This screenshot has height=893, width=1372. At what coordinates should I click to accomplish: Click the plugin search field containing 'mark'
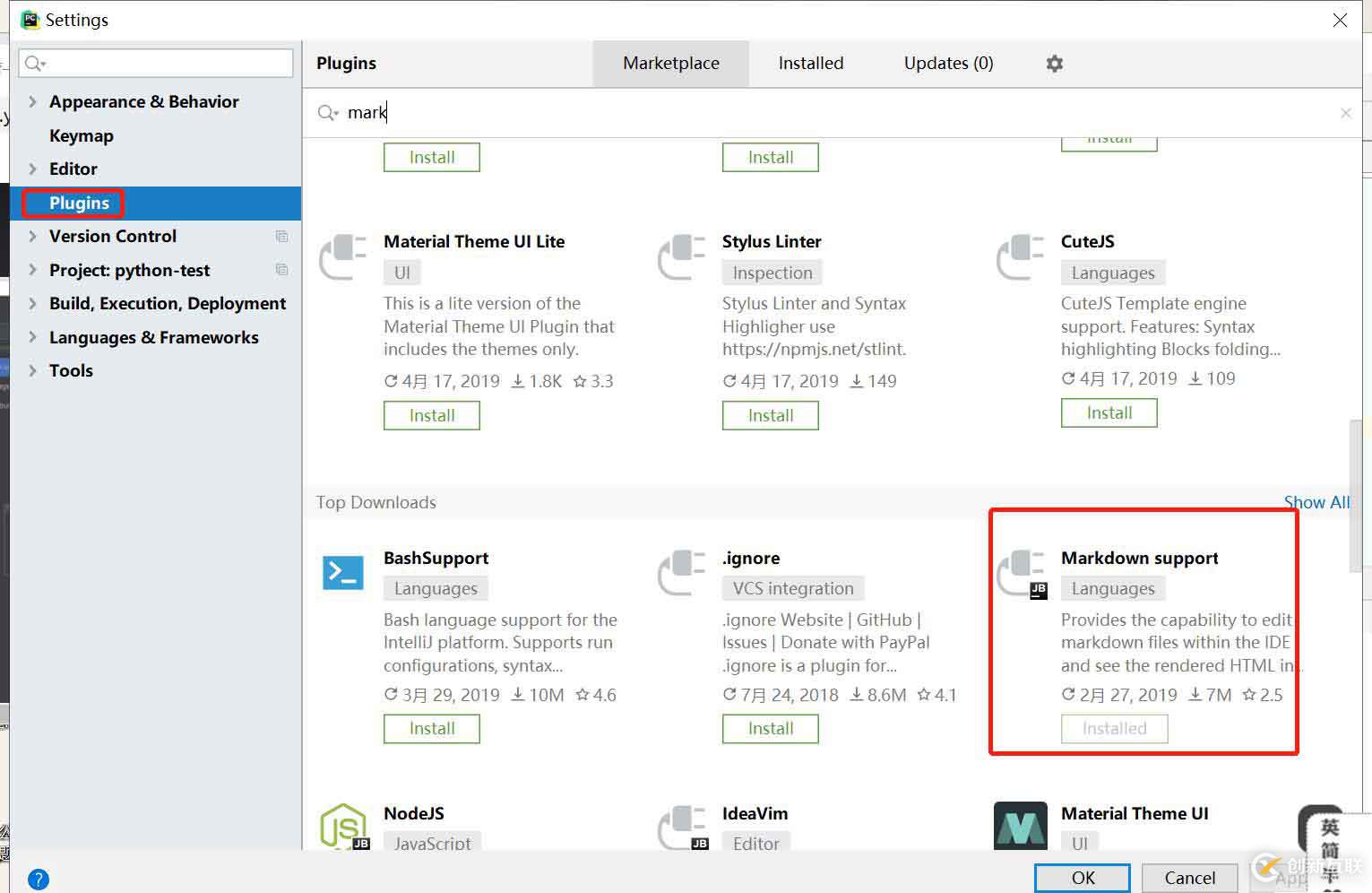point(833,113)
